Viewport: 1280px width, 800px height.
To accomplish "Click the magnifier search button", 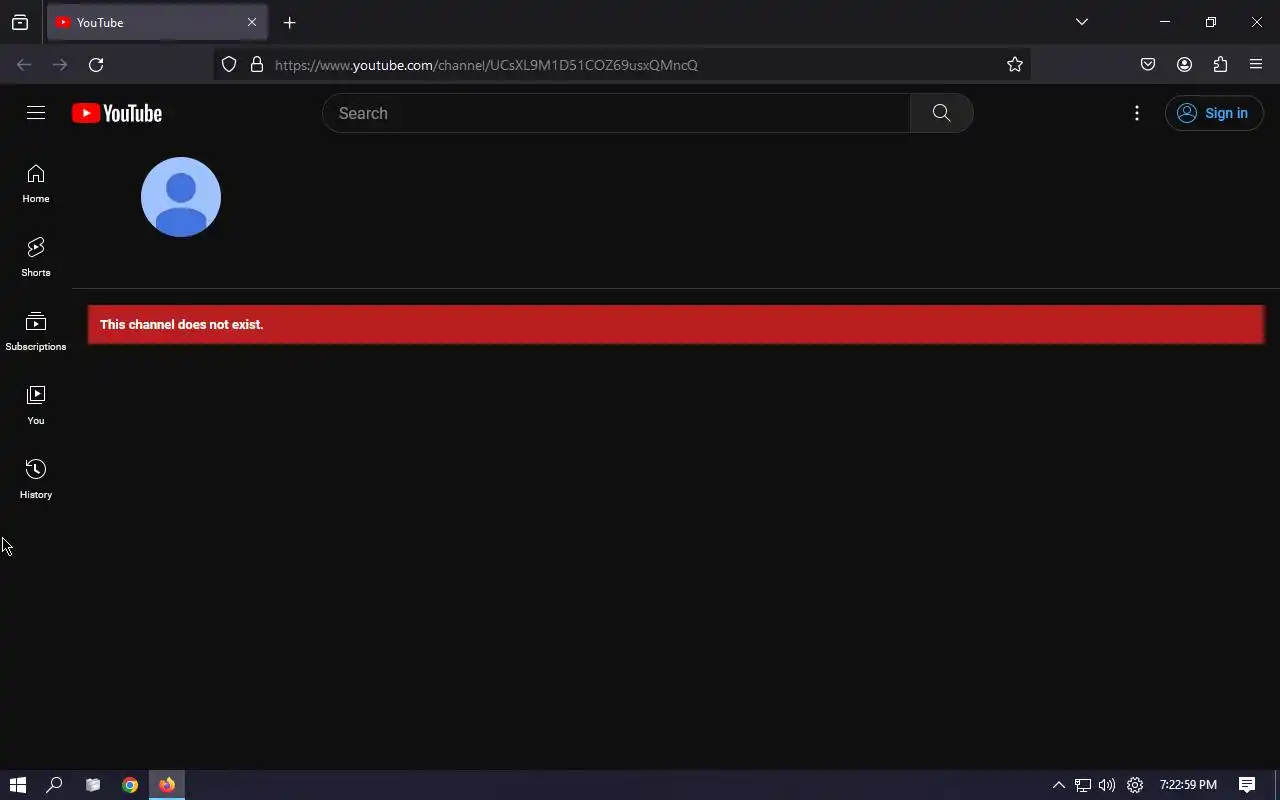I will [941, 113].
